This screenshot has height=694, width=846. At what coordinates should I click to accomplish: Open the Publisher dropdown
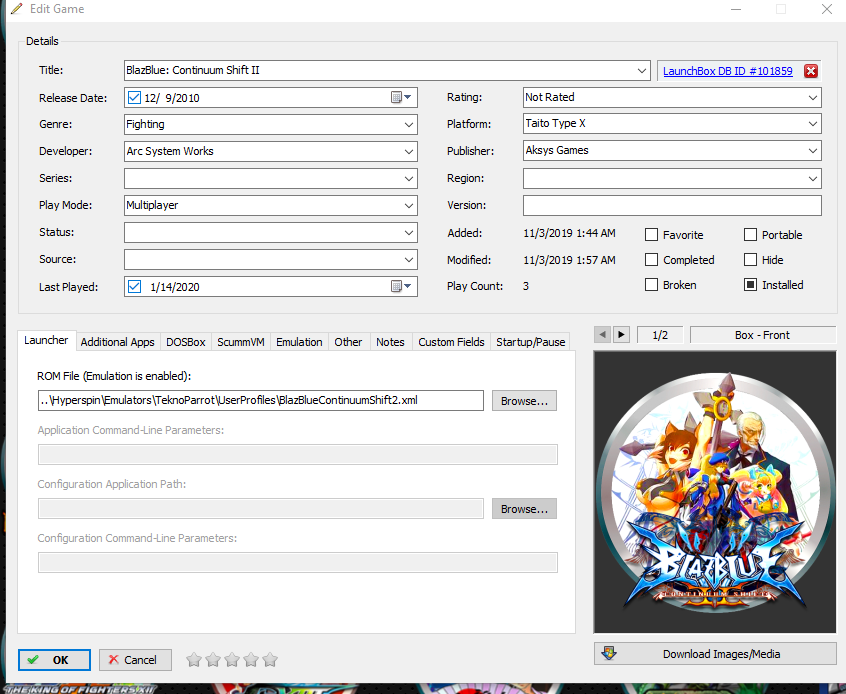pyautogui.click(x=813, y=151)
